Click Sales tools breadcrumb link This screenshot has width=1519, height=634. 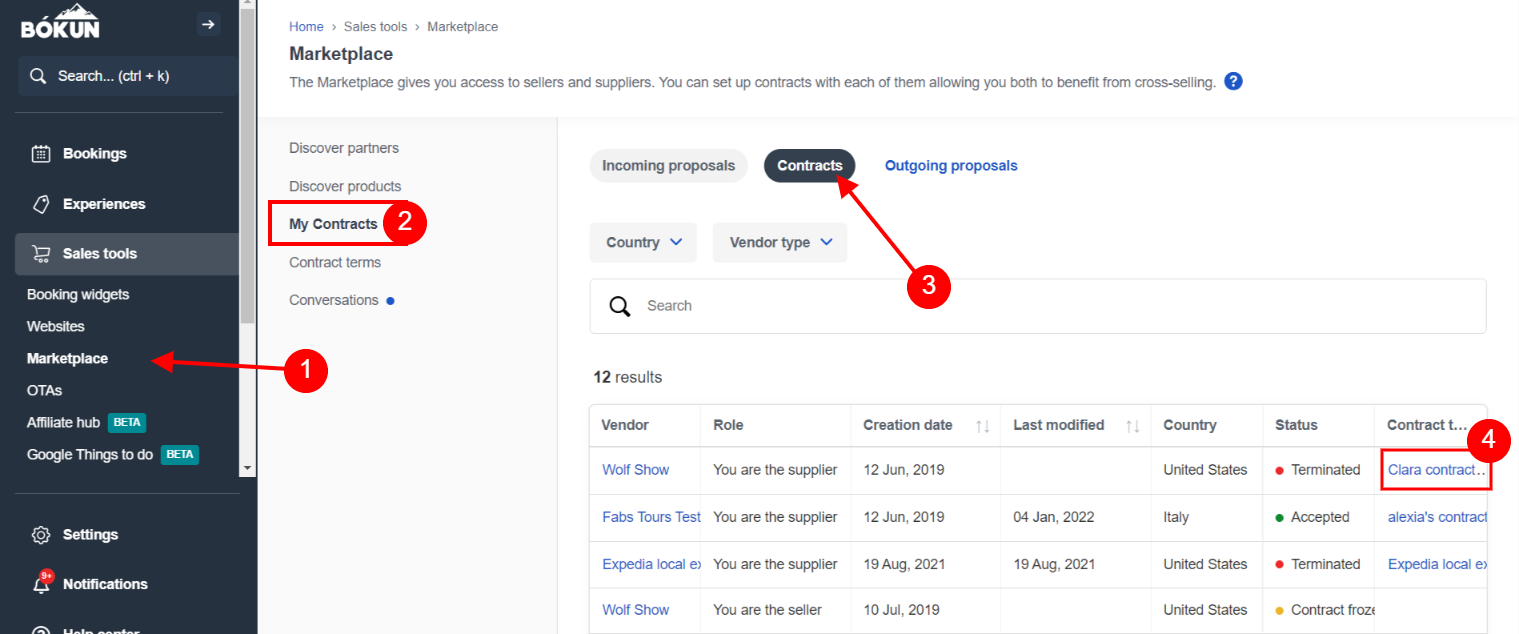(x=375, y=27)
